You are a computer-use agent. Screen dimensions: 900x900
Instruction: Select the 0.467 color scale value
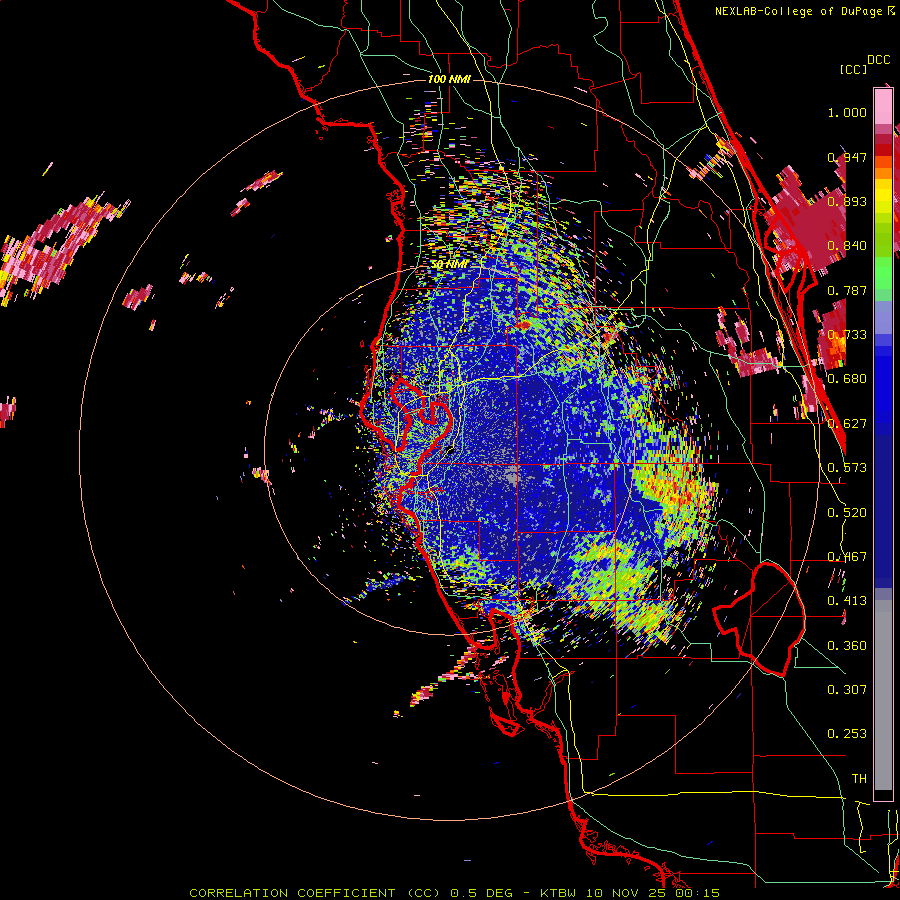[847, 557]
